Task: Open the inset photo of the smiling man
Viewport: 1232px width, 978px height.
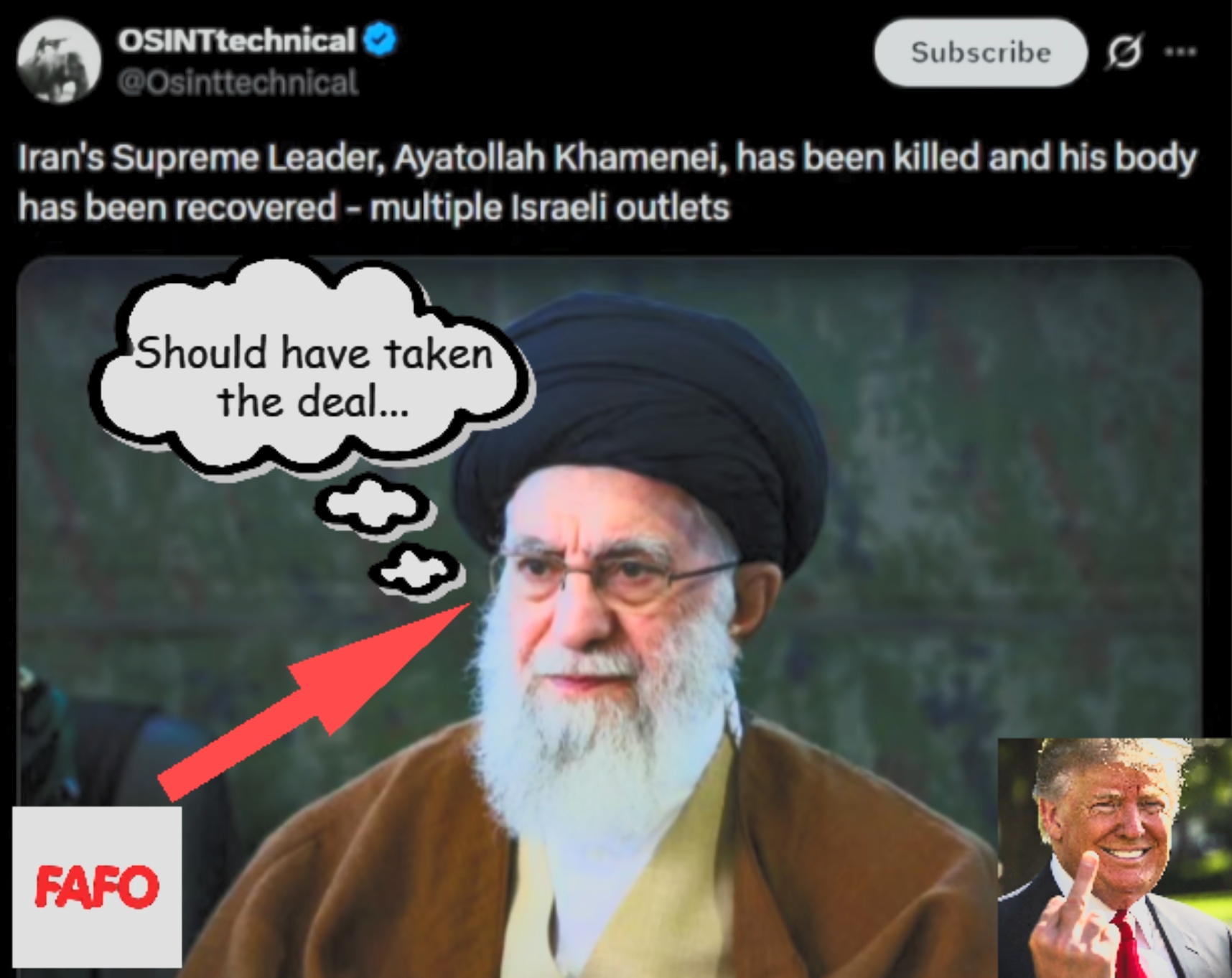Action: 1114,857
